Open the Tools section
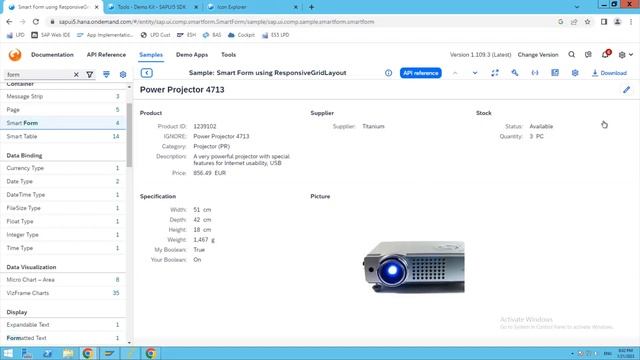 pyautogui.click(x=229, y=55)
